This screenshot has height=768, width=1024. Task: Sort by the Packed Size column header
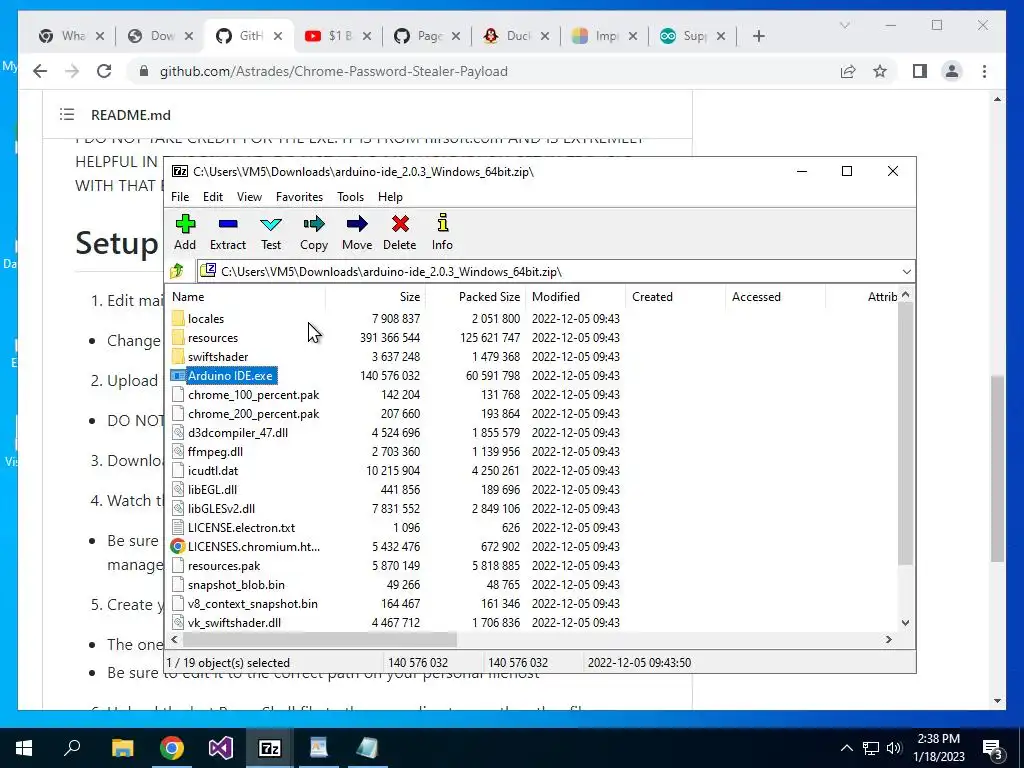click(x=475, y=296)
